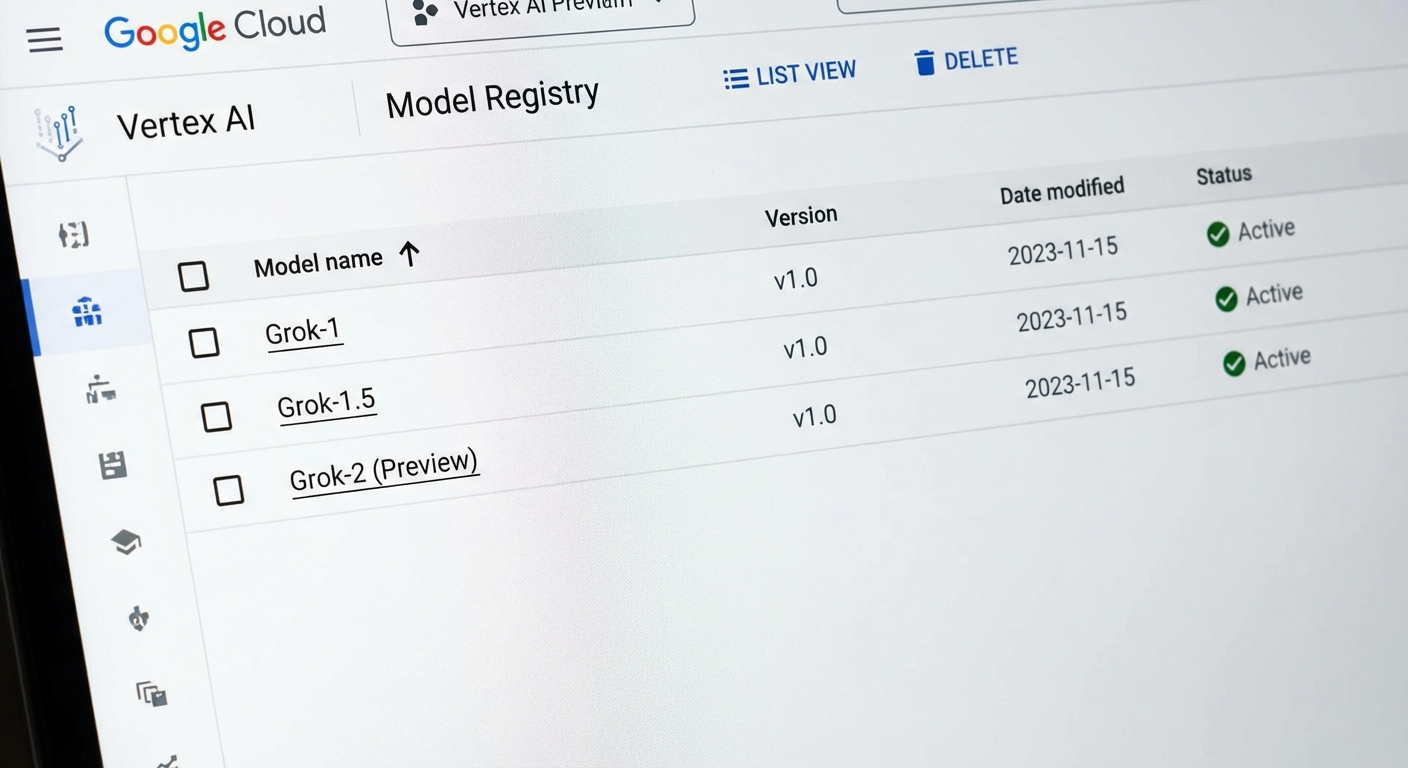Click the Model Registry page title
This screenshot has width=1408, height=768.
[x=492, y=99]
